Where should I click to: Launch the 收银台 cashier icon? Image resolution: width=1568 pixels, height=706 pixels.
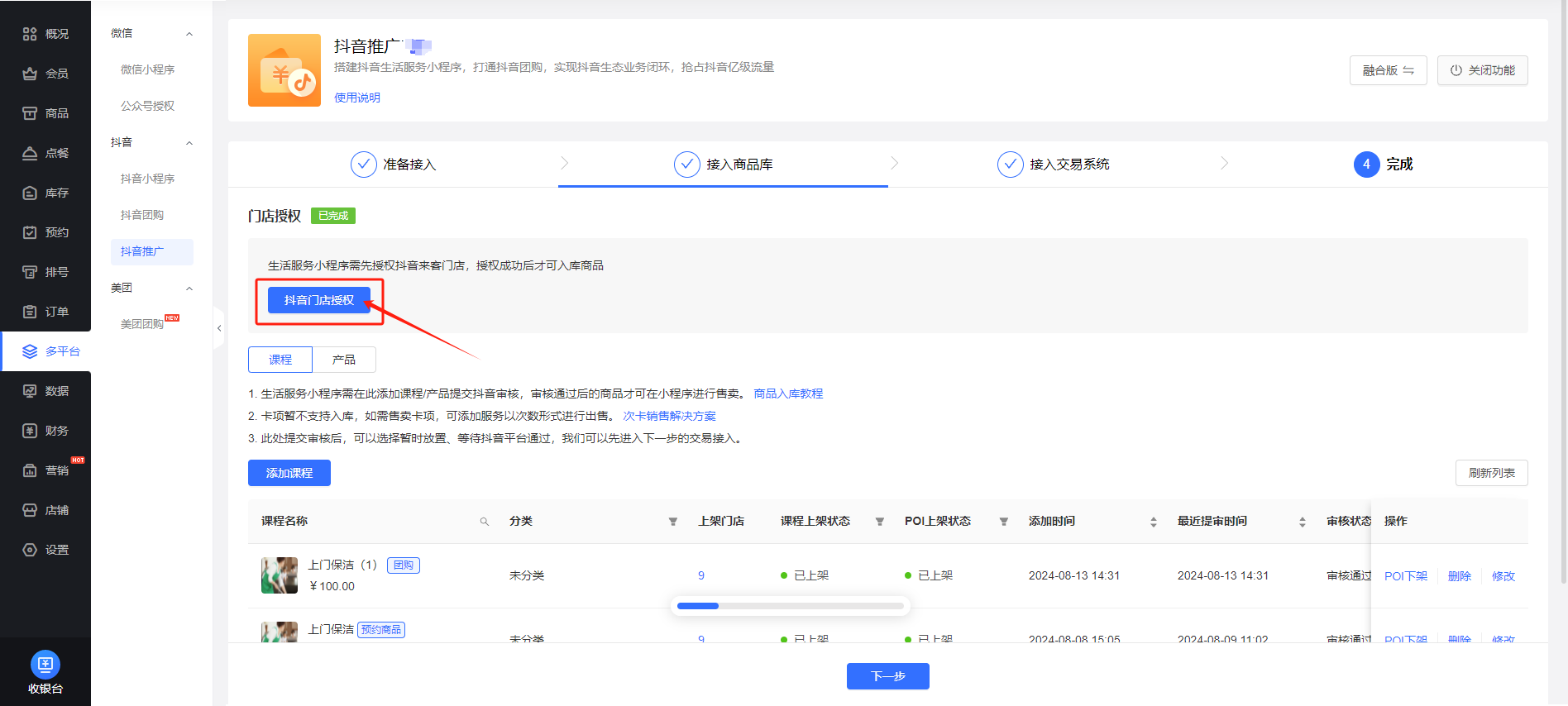tap(45, 664)
